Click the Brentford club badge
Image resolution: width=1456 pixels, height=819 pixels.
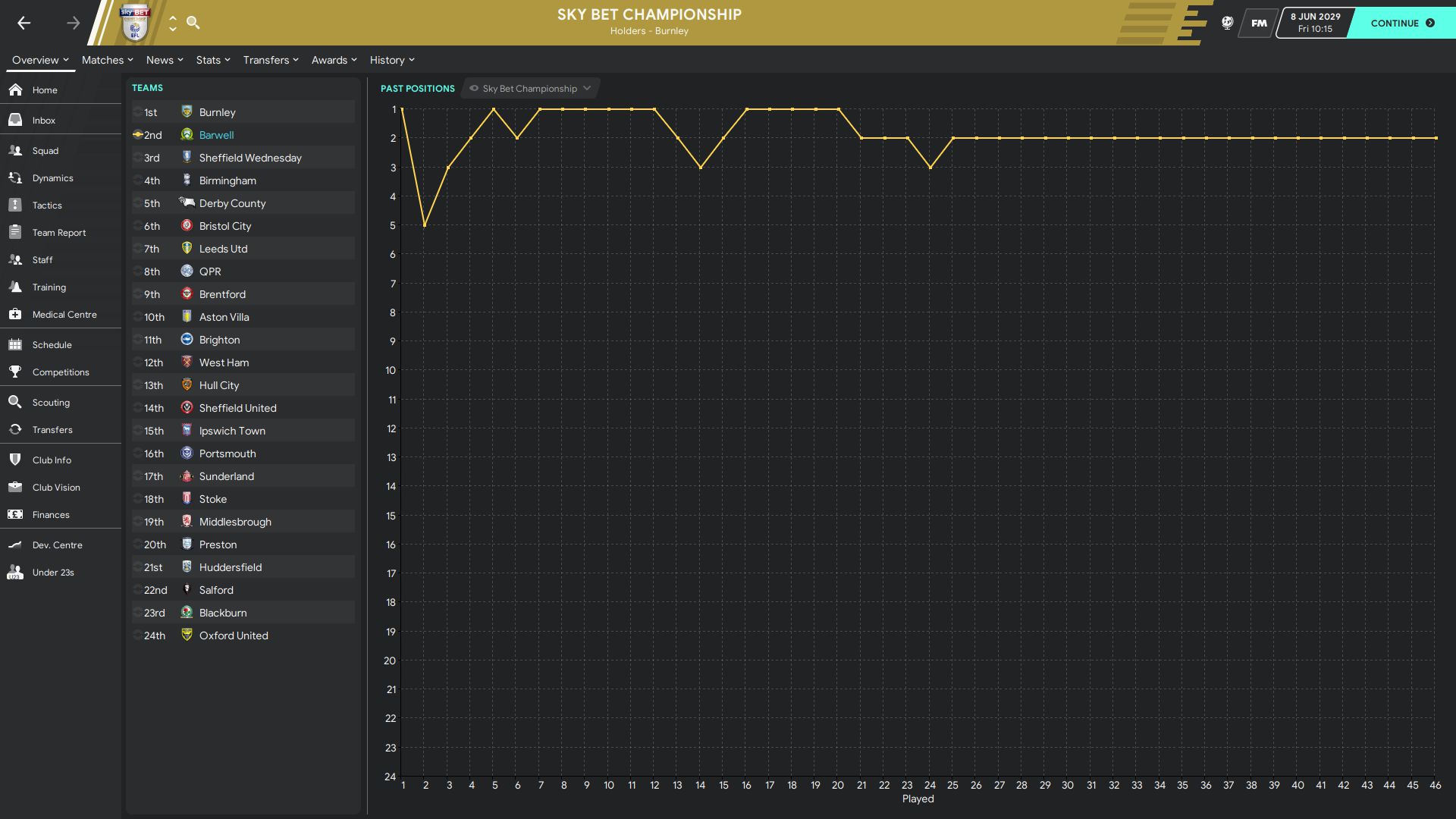(187, 293)
